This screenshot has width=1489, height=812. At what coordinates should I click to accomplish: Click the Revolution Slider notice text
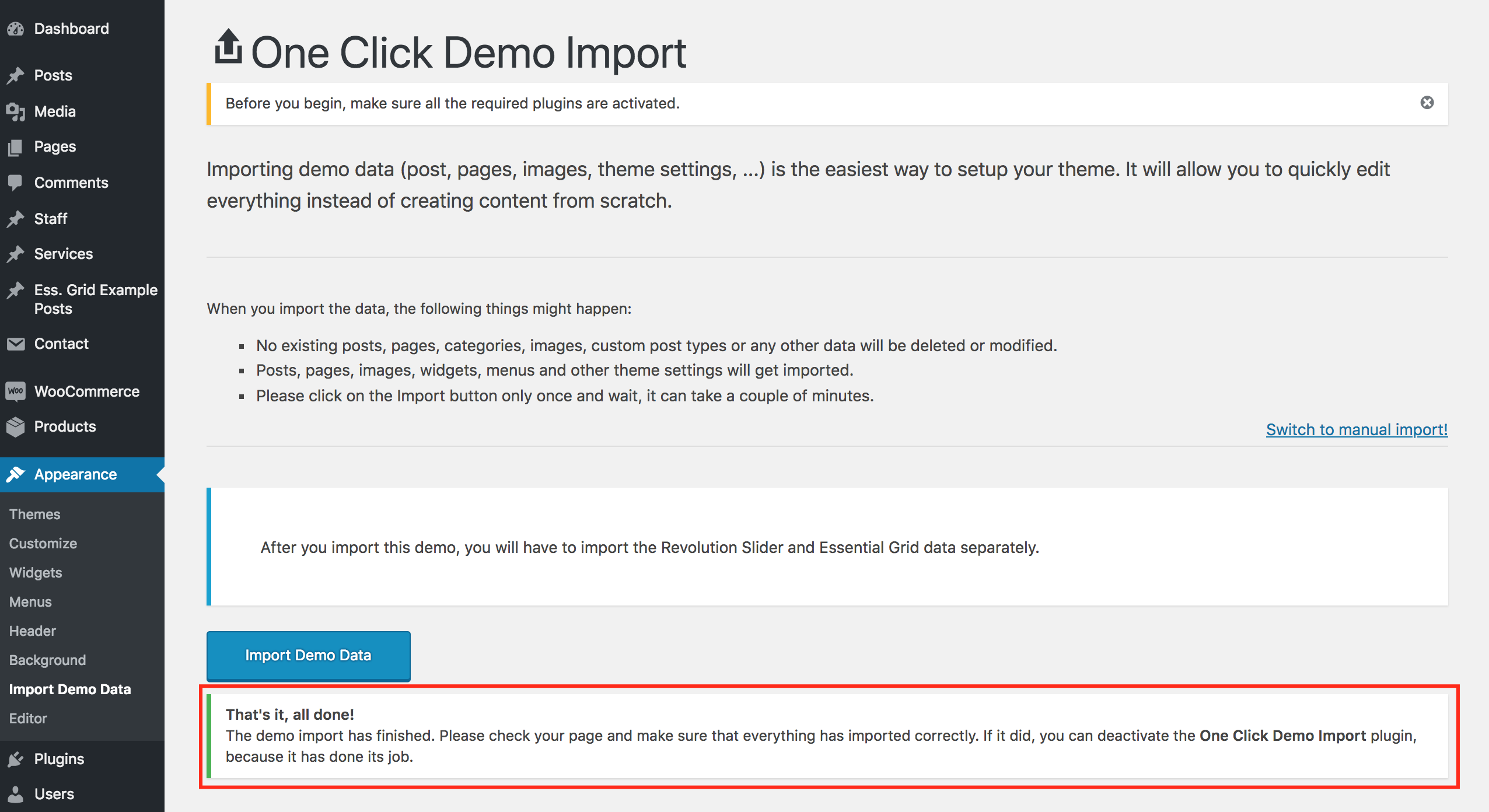649,547
